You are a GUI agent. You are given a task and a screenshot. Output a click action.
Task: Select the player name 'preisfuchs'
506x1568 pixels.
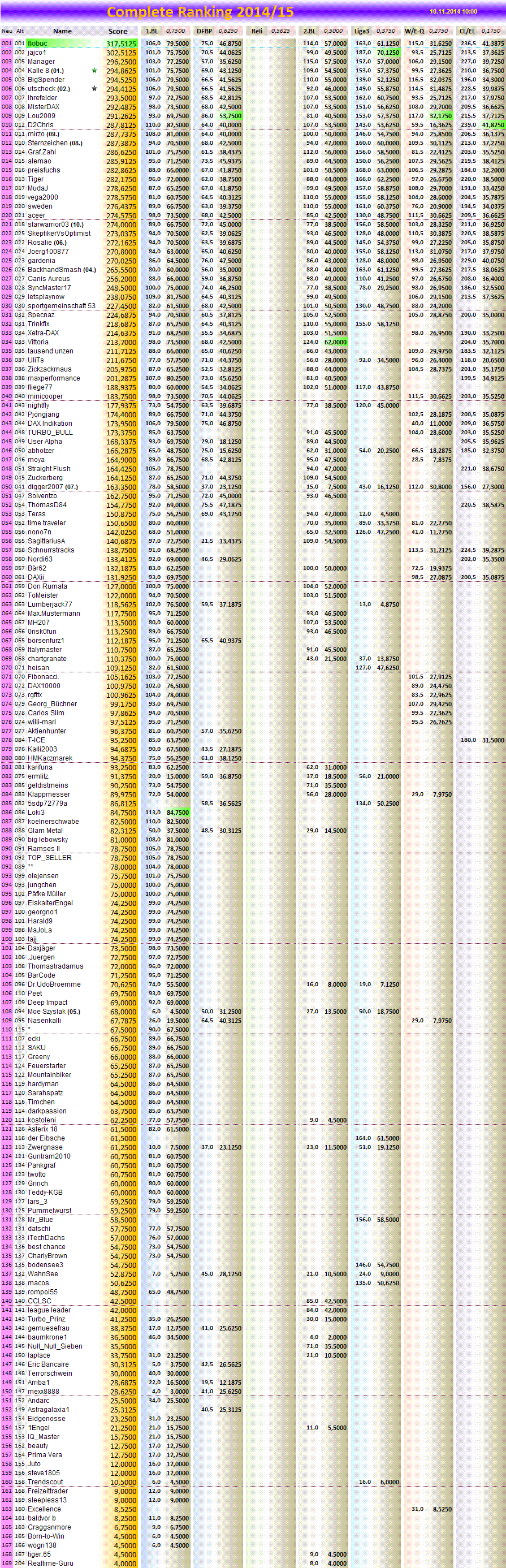44,170
